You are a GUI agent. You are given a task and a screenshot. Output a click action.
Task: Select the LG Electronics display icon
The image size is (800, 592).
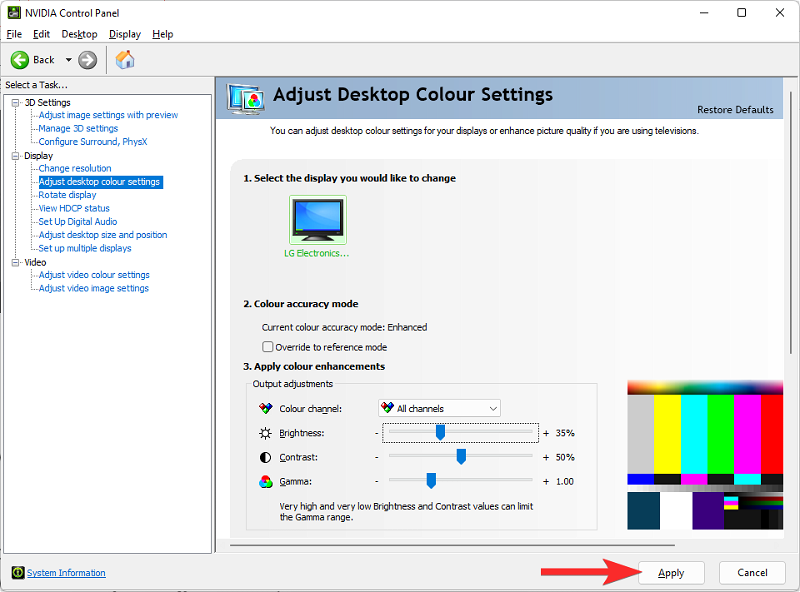click(317, 219)
